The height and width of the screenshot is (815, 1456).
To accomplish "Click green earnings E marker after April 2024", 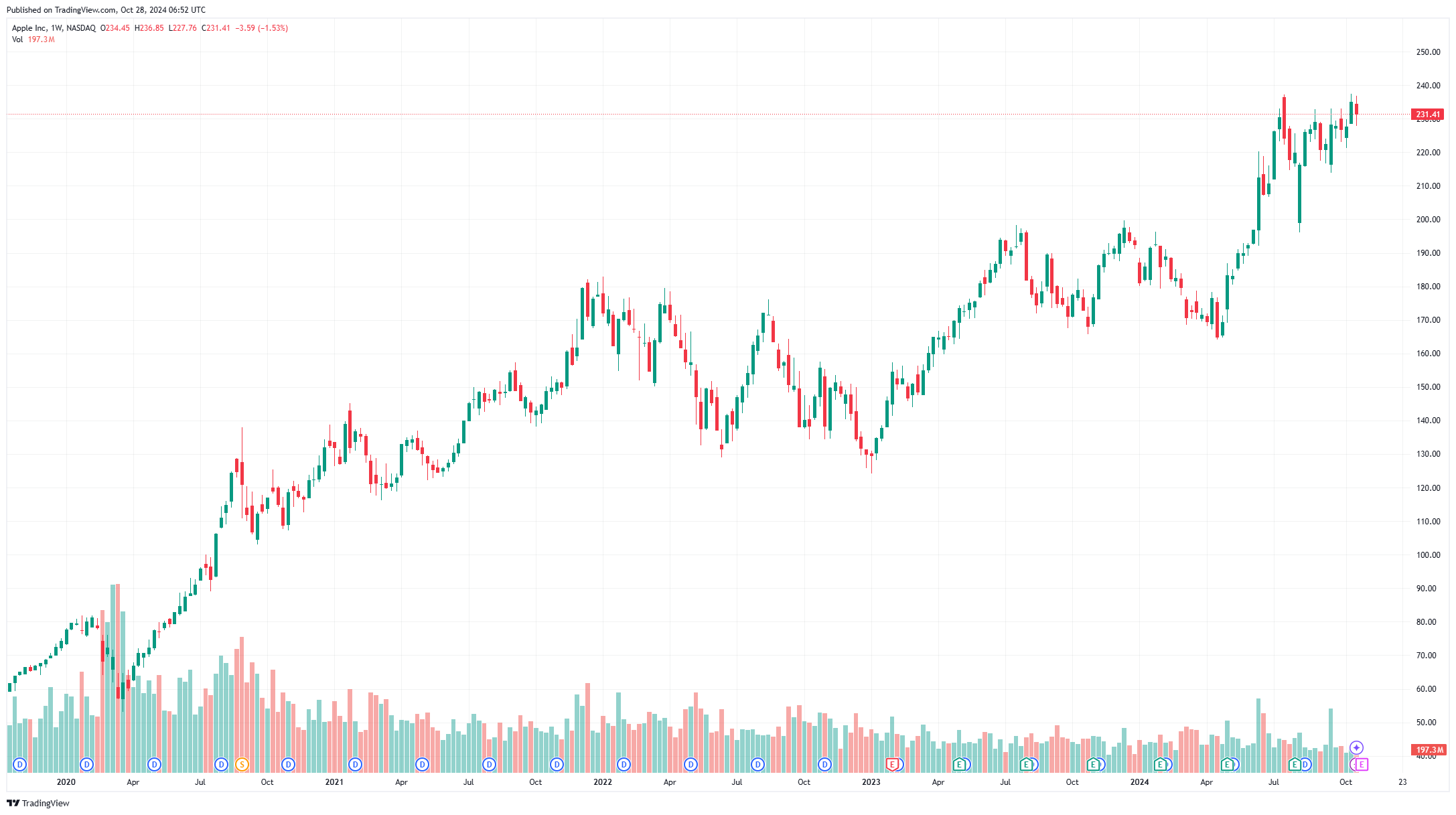I will [x=1227, y=764].
